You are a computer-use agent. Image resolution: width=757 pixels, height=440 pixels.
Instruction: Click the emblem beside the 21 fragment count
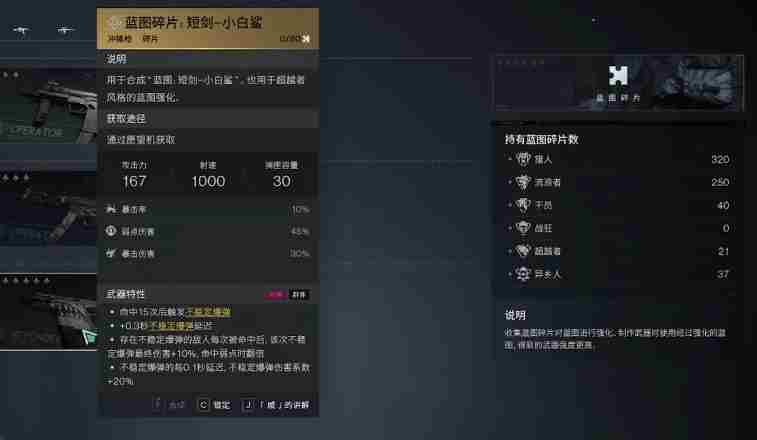[x=523, y=251]
